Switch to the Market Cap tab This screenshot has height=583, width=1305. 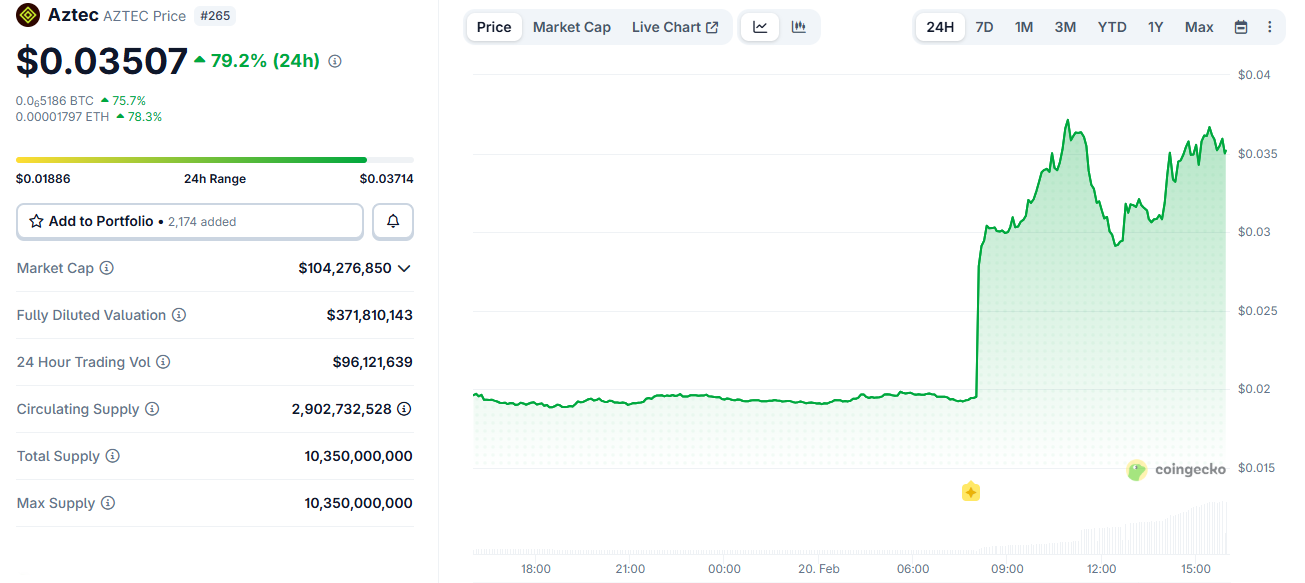(x=571, y=27)
